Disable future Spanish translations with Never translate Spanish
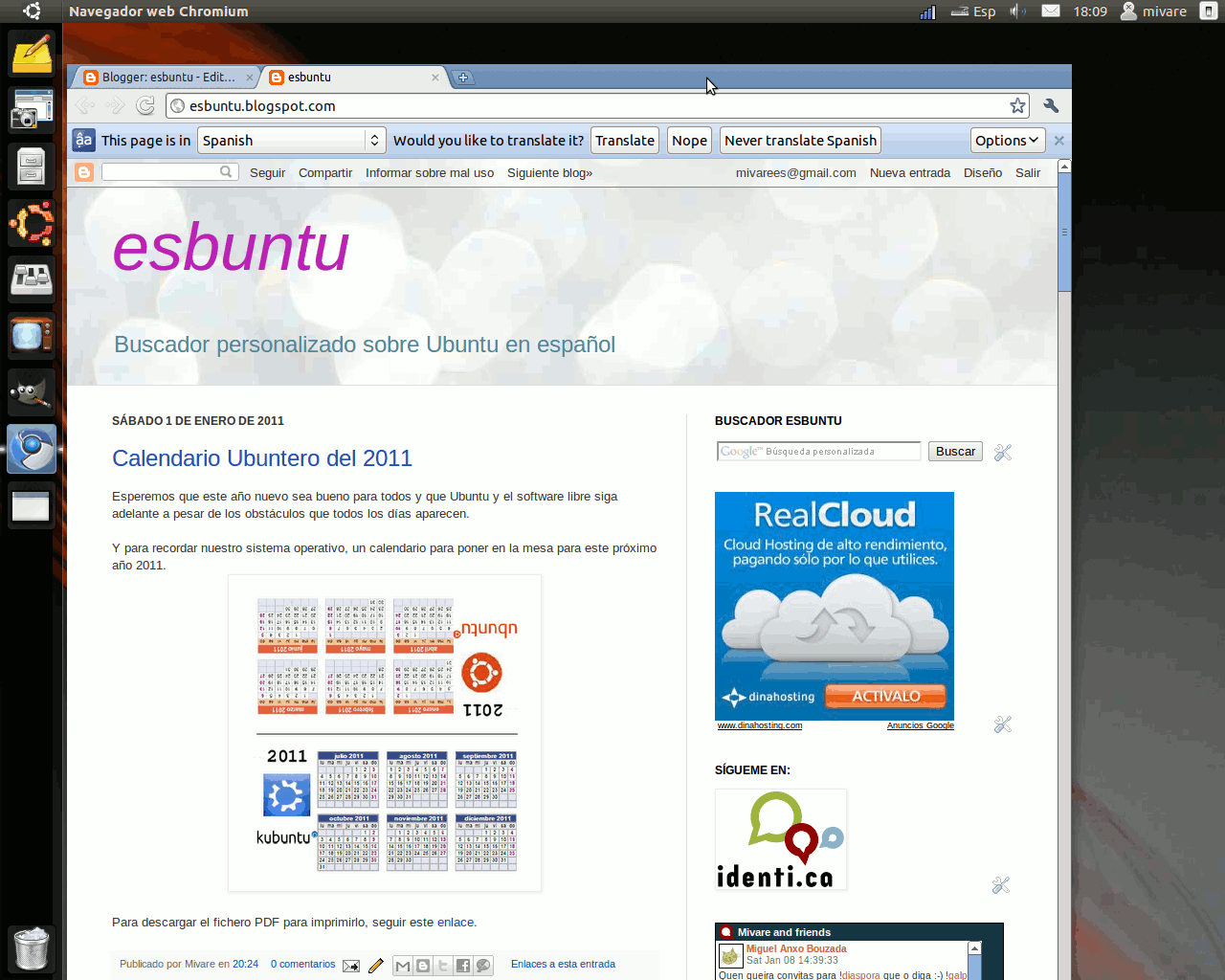 tap(799, 140)
